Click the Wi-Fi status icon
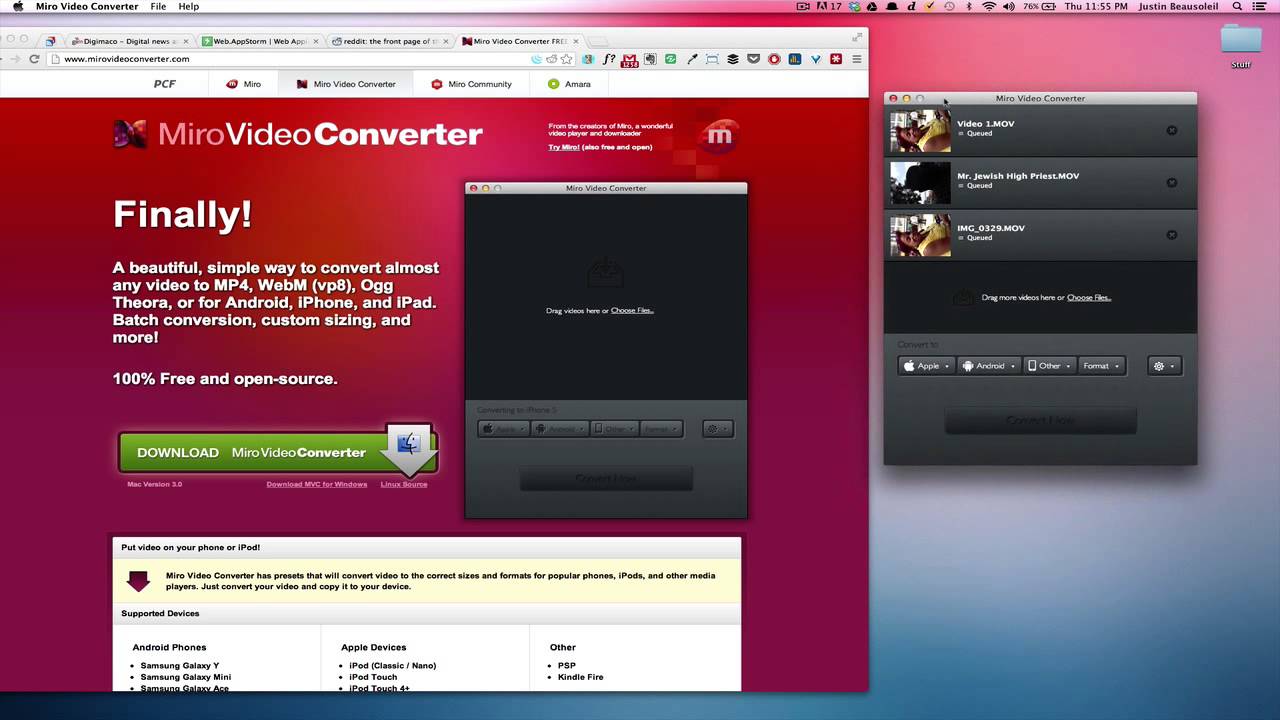Screen dimensions: 1280x720 pyautogui.click(x=989, y=6)
